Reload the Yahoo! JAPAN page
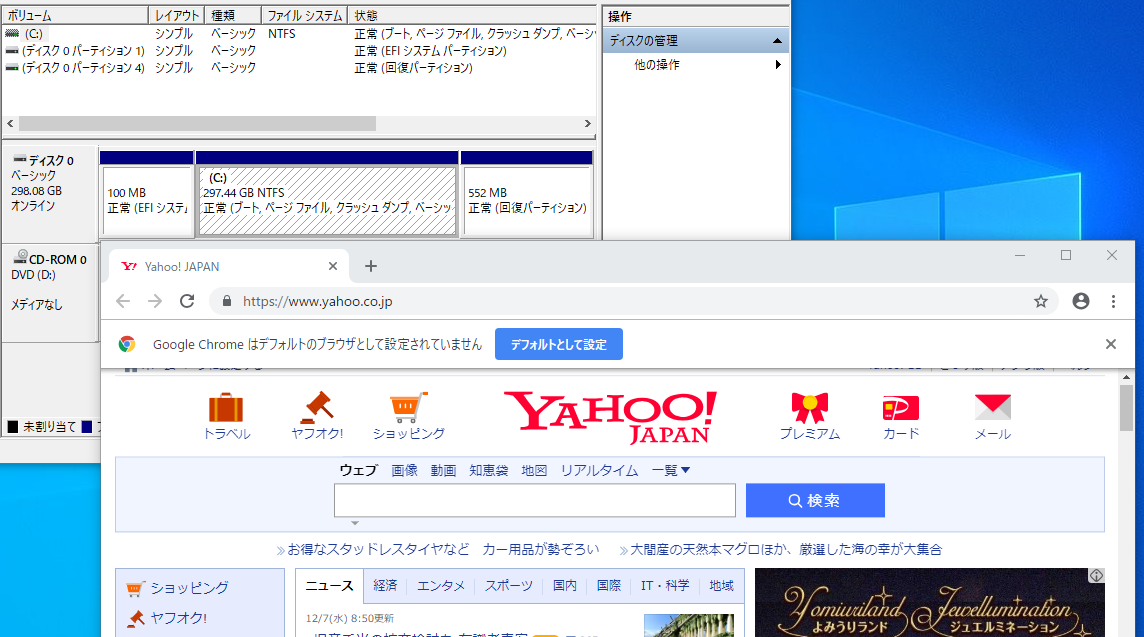This screenshot has height=637, width=1144. [x=188, y=301]
